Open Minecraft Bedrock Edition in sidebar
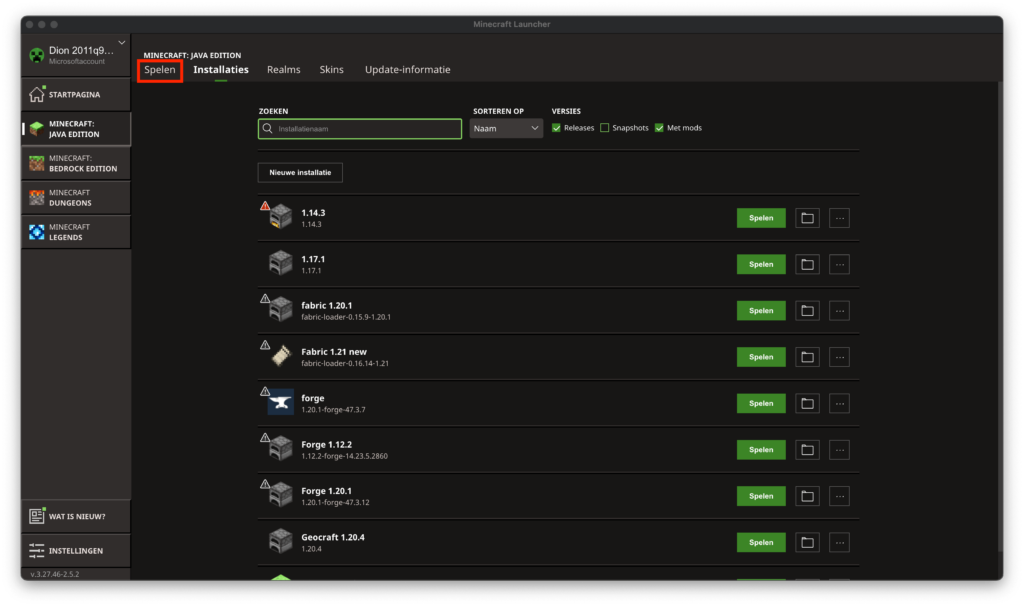 (x=76, y=163)
